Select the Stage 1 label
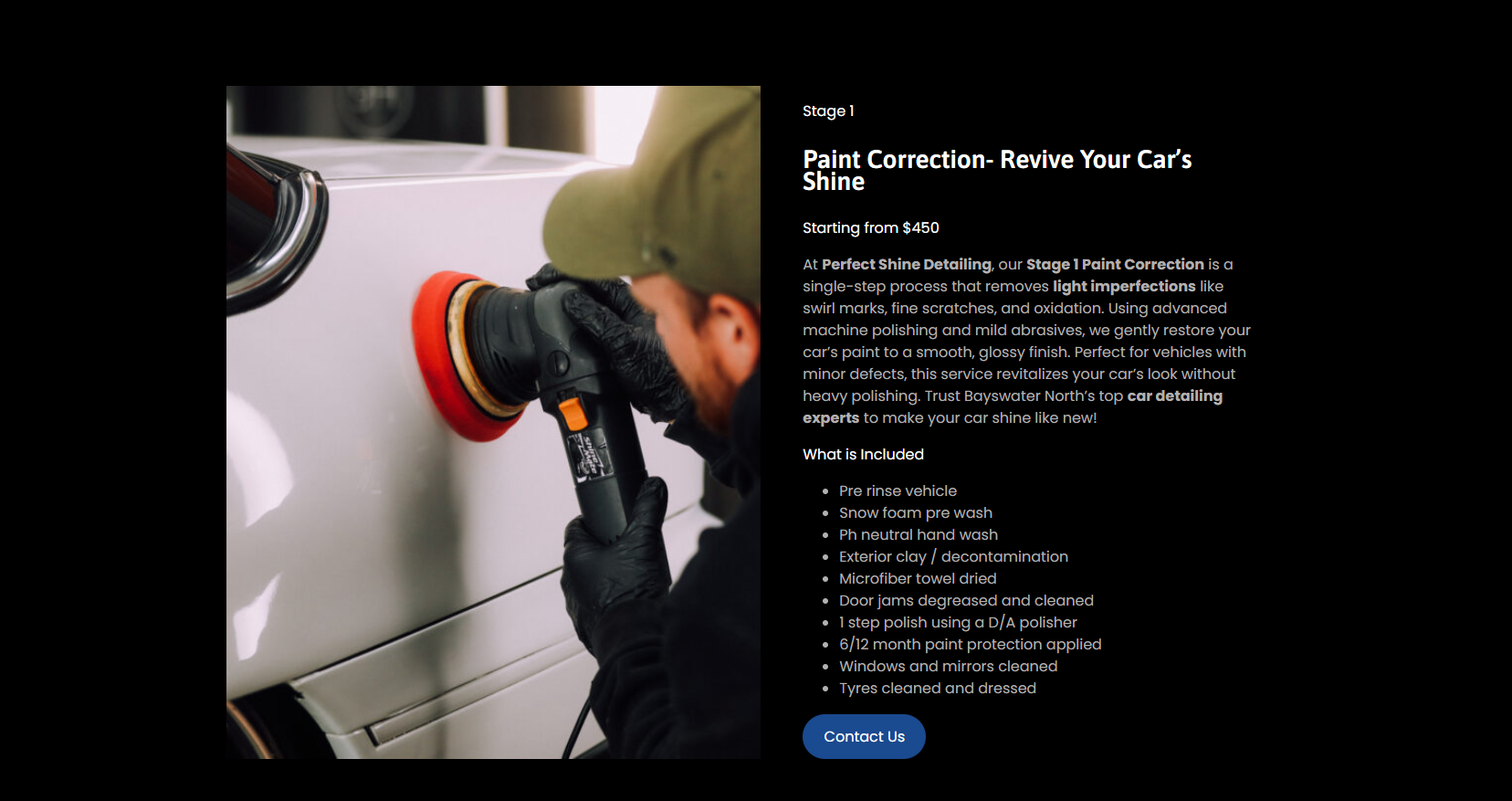Screen dimensions: 1512x801 (x=828, y=111)
